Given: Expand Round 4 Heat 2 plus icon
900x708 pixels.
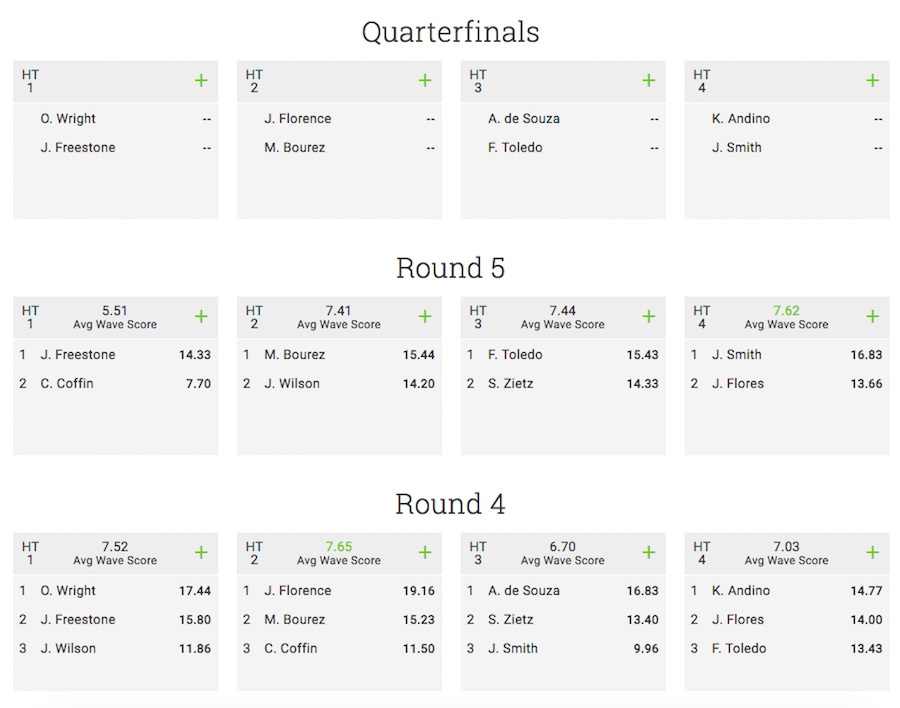Looking at the screenshot, I should click(x=425, y=552).
